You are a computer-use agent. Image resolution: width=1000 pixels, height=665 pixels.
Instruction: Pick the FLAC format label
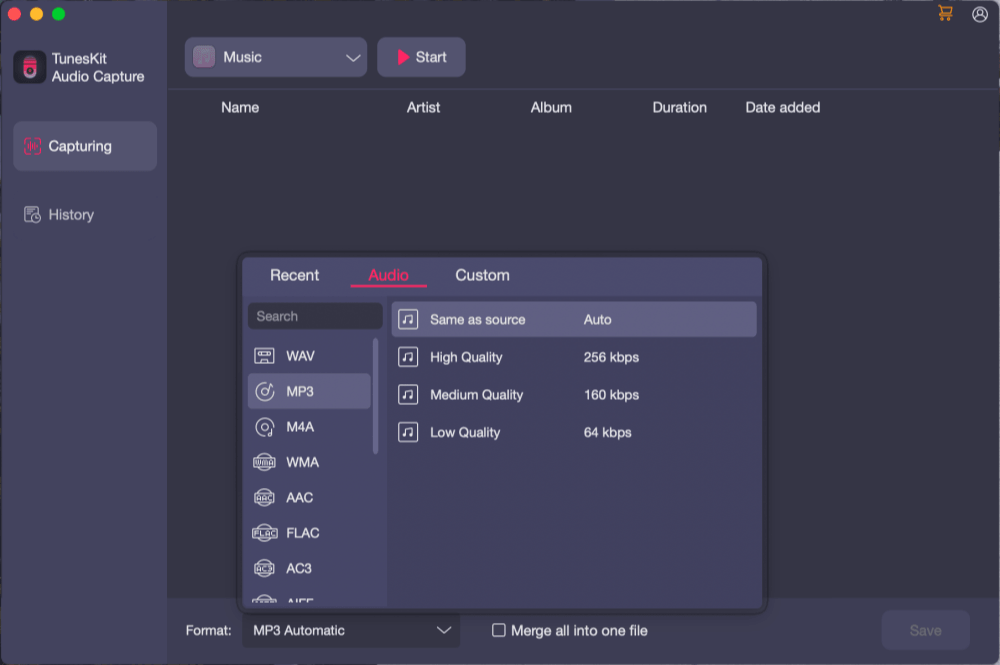coord(302,533)
